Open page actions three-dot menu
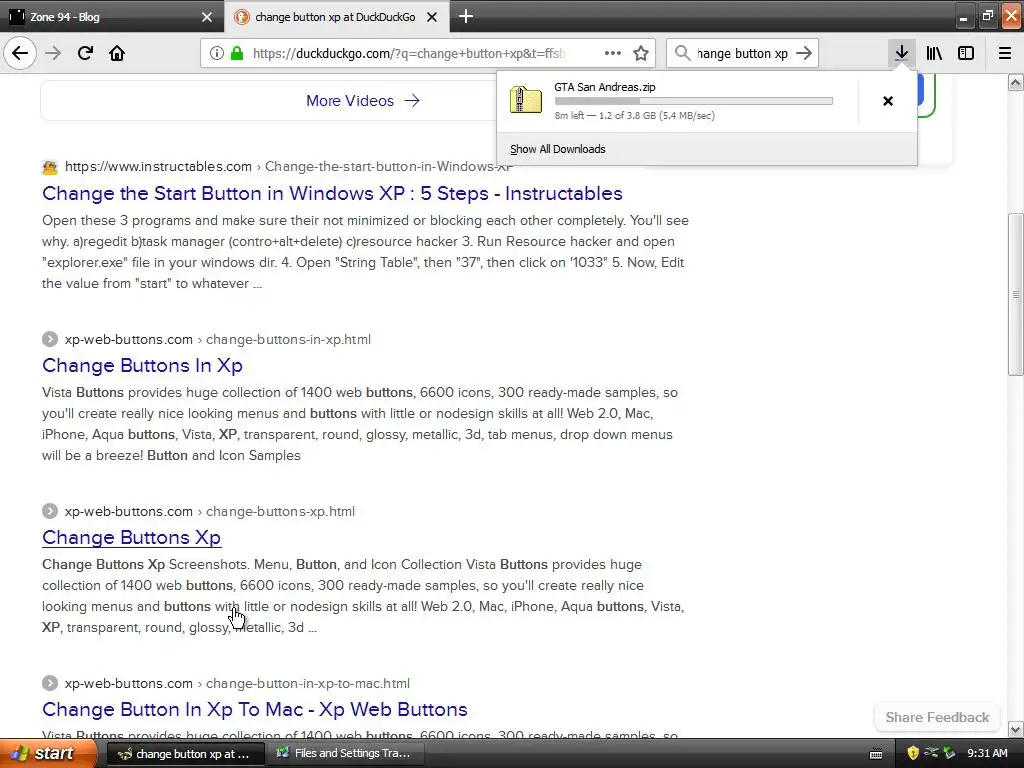The height and width of the screenshot is (768, 1024). (613, 53)
